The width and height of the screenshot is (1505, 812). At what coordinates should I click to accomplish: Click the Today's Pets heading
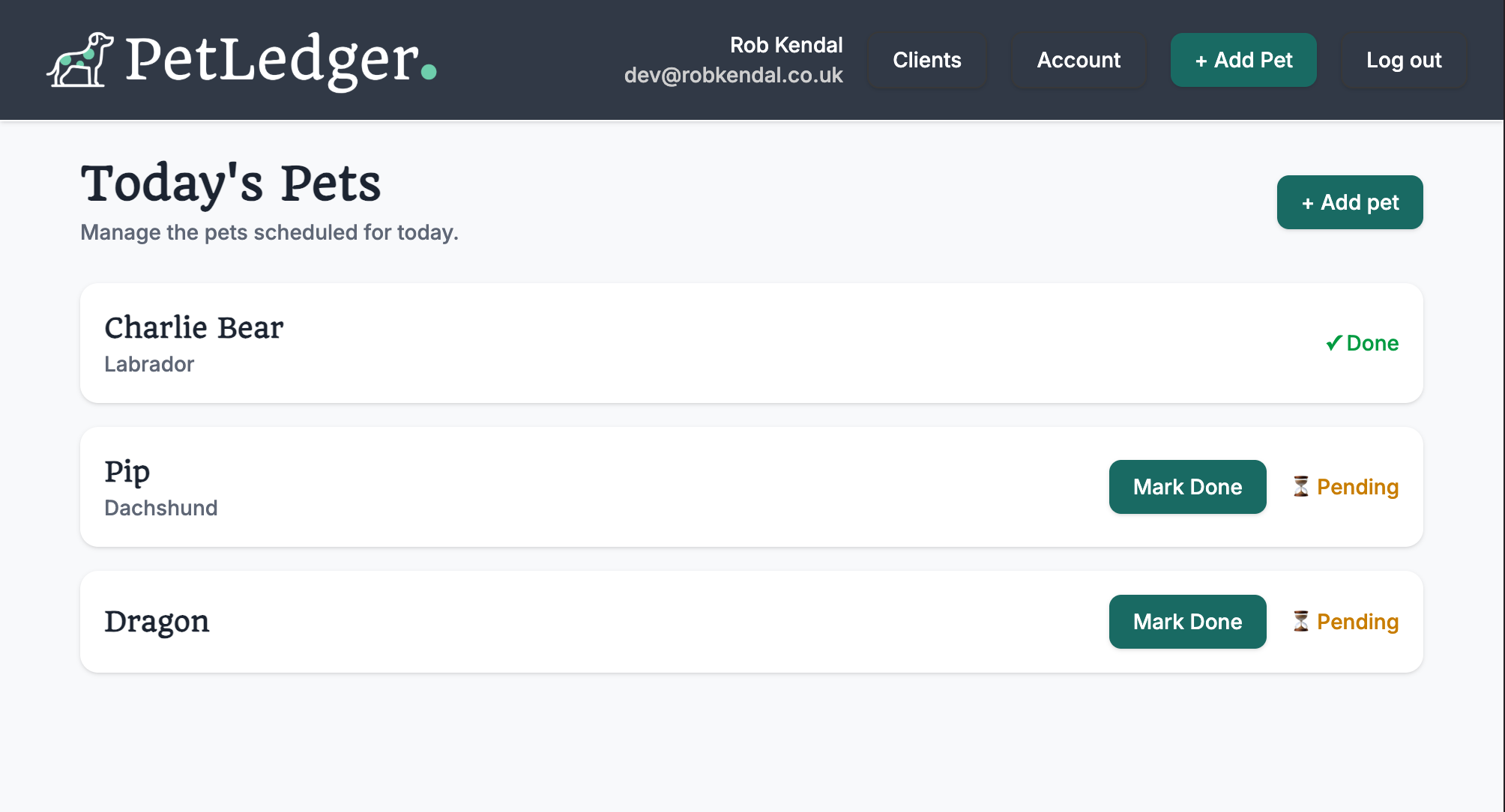coord(231,184)
